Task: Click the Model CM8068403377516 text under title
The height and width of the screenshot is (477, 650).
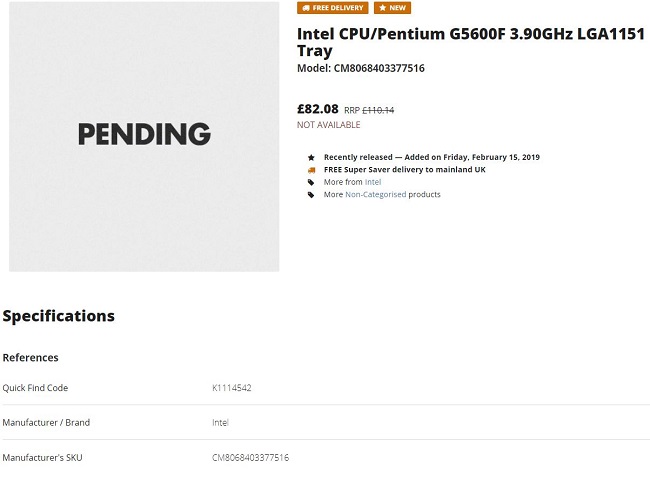Action: pos(361,69)
